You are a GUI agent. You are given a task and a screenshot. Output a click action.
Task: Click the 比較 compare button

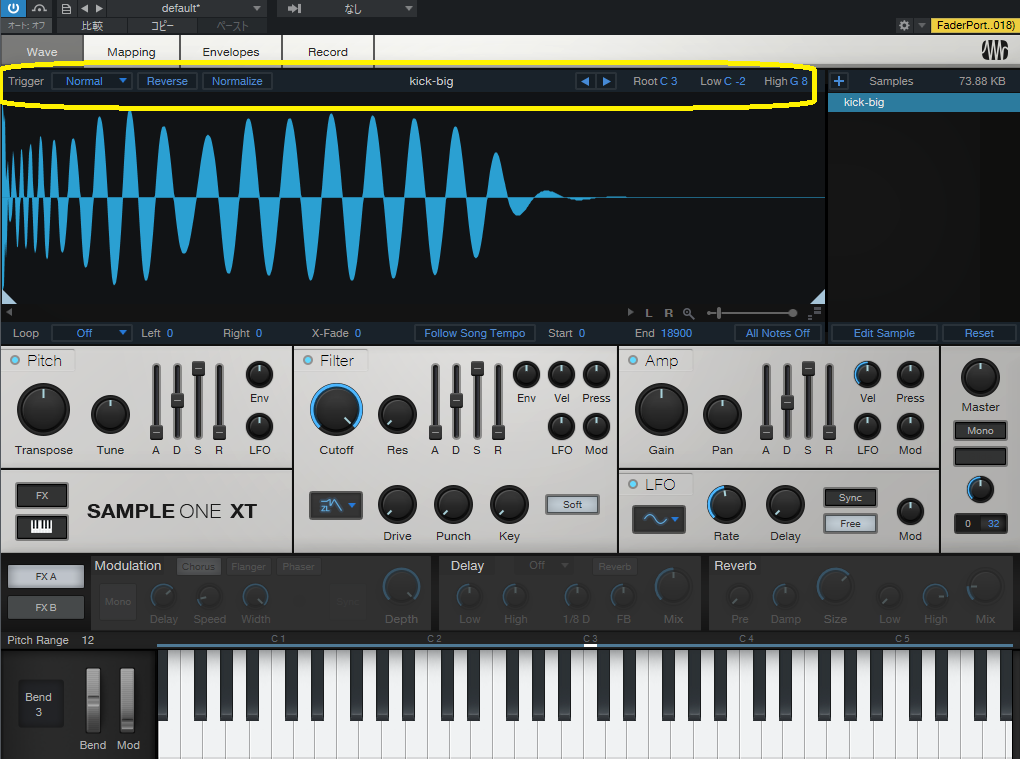coord(92,25)
